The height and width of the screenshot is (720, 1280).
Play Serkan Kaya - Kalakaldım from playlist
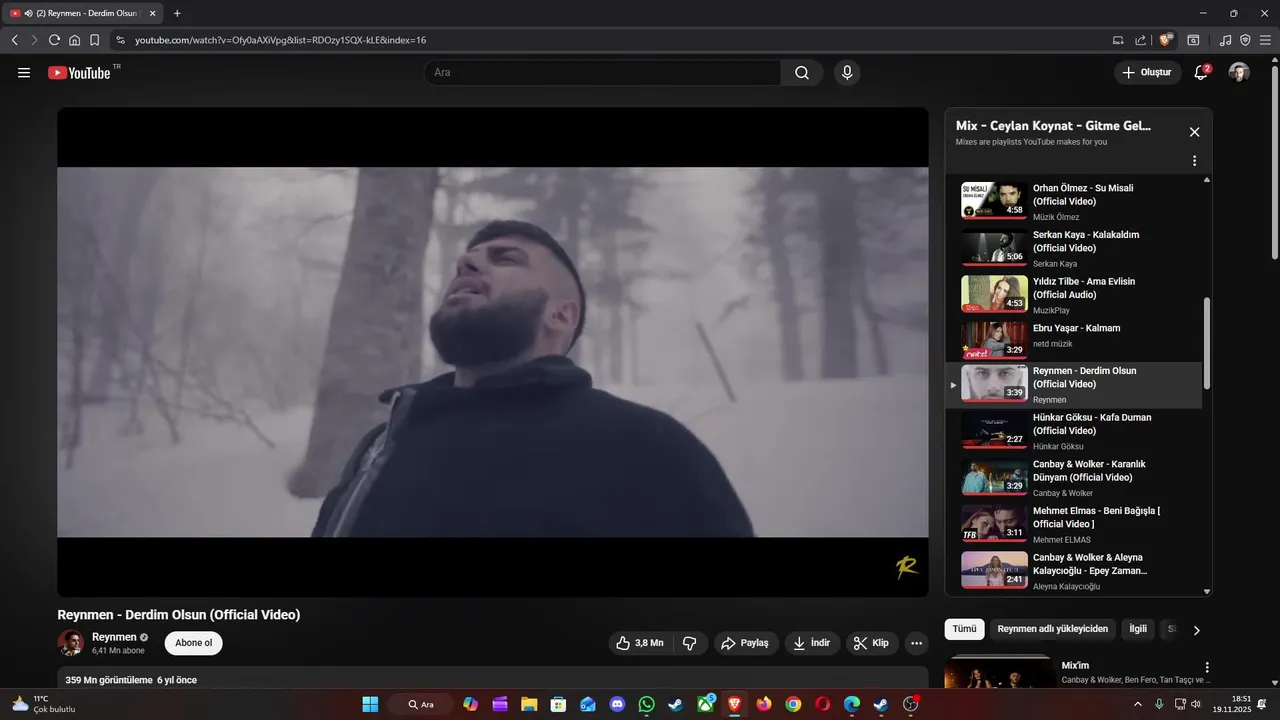pyautogui.click(x=1075, y=248)
